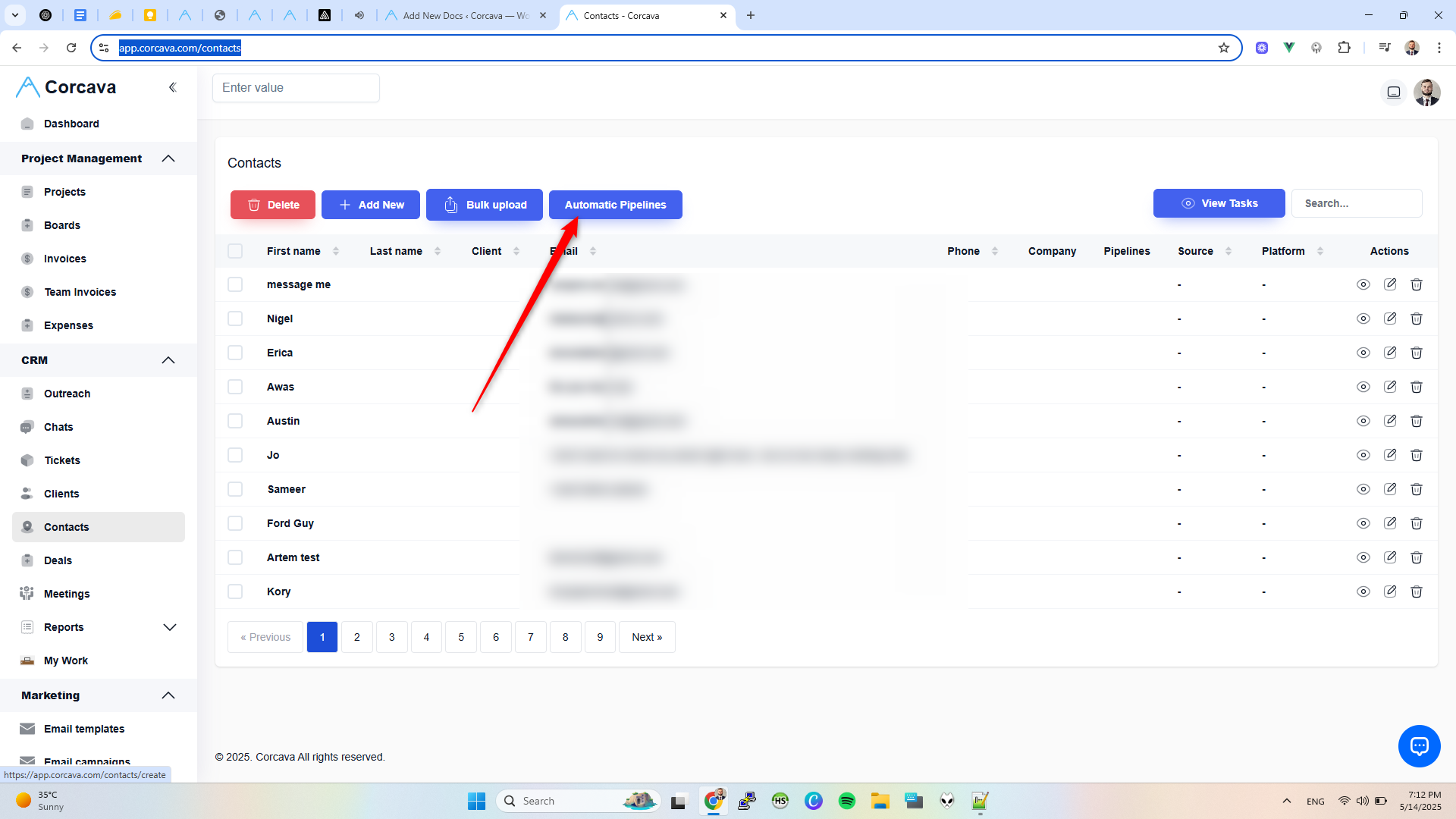Open the live chat support bubble
1456x819 pixels.
(1419, 746)
